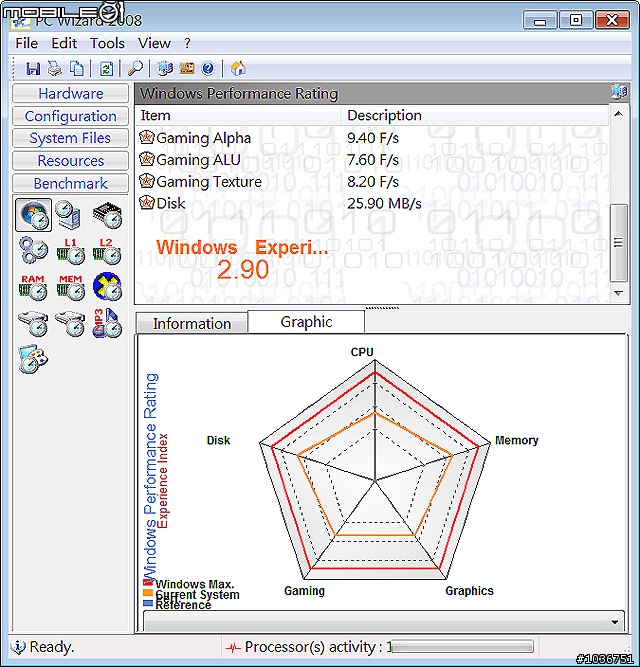Click the list scrollbar down arrow
Image resolution: width=640 pixels, height=667 pixels.
619,293
